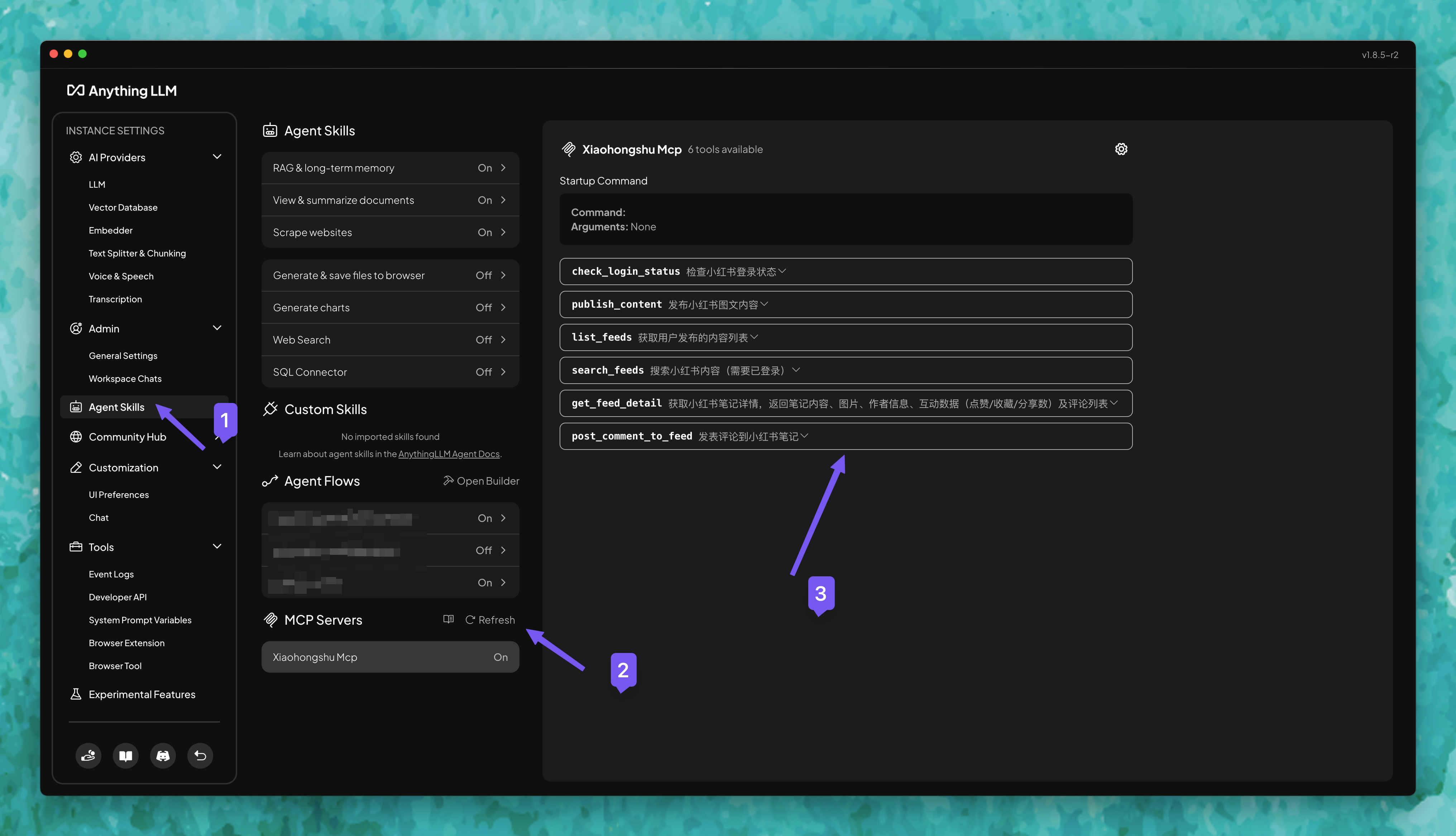This screenshot has width=1456, height=836.
Task: Expand the get_feed_detail tool
Action: click(x=846, y=403)
